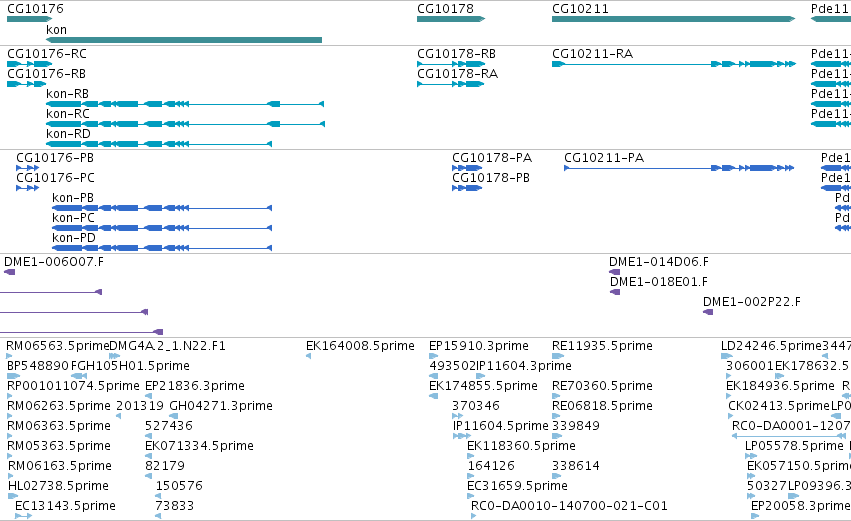Select the kon-RC transcript glyph
Image resolution: width=851 pixels, height=521 pixels.
pyautogui.click(x=185, y=124)
